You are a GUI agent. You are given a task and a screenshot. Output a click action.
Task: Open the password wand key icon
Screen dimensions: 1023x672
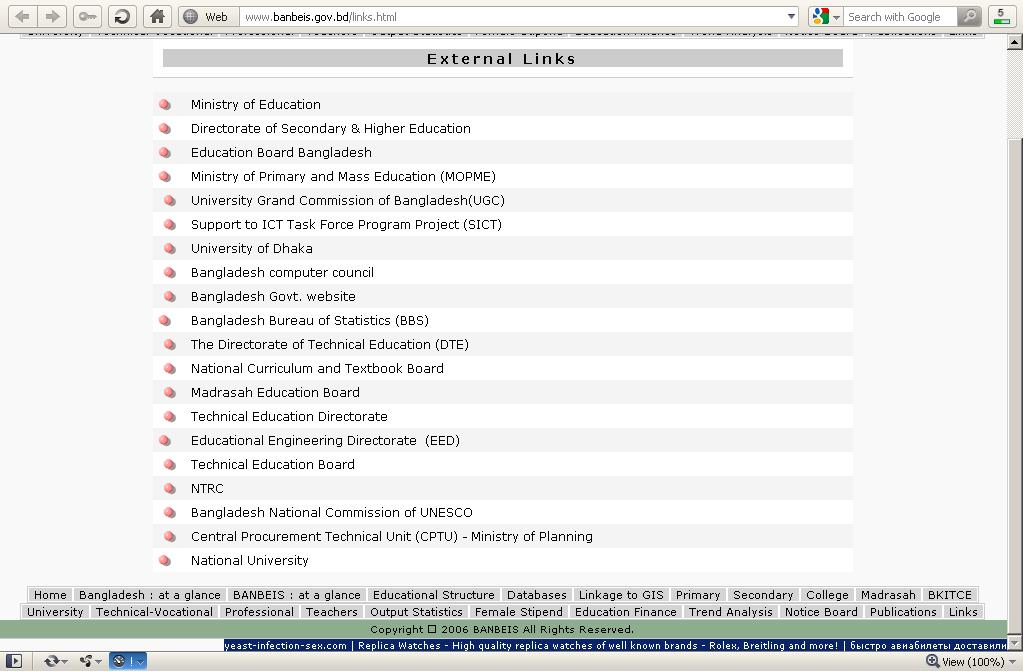pyautogui.click(x=87, y=16)
